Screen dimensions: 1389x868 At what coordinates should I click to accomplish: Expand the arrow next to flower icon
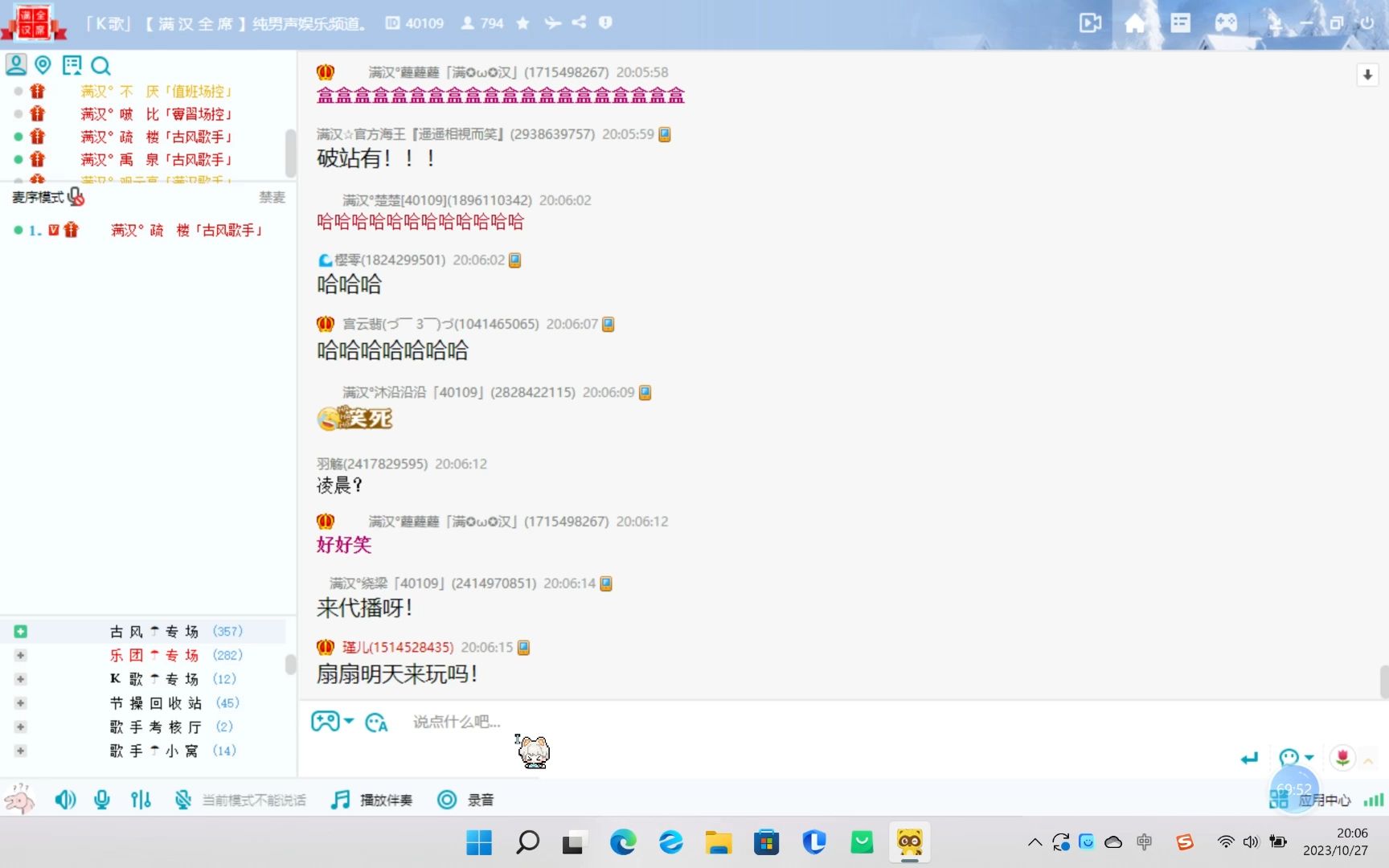(1368, 759)
